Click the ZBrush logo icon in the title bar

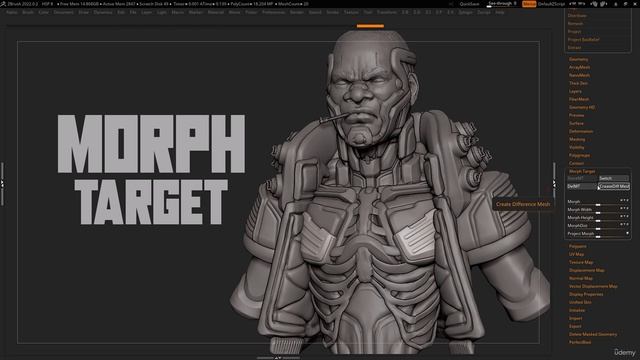[x=3, y=4]
